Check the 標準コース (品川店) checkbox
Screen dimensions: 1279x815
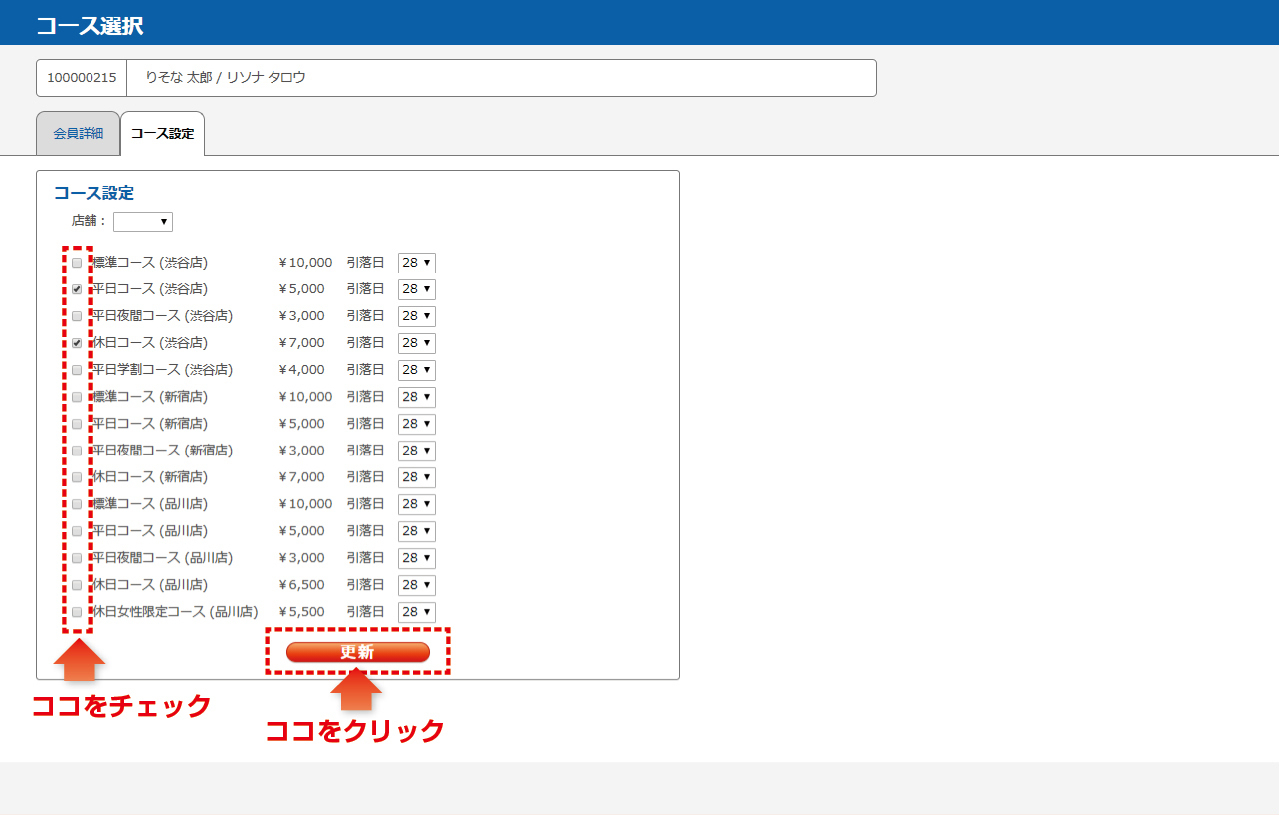click(x=77, y=504)
